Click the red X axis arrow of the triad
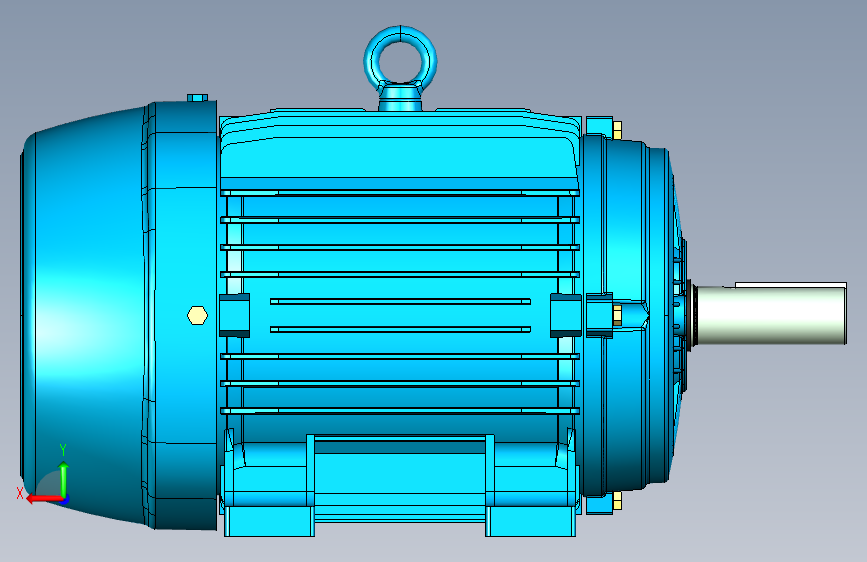Viewport: 867px width, 562px height. (43, 499)
